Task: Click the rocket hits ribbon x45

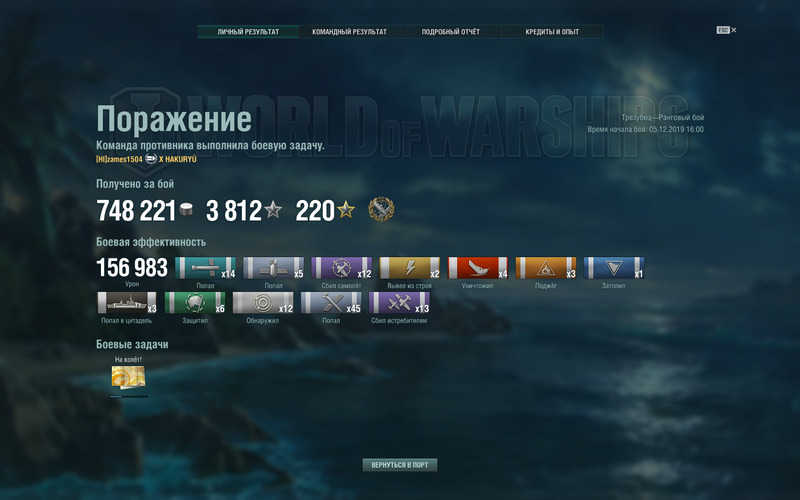Action: (x=331, y=303)
